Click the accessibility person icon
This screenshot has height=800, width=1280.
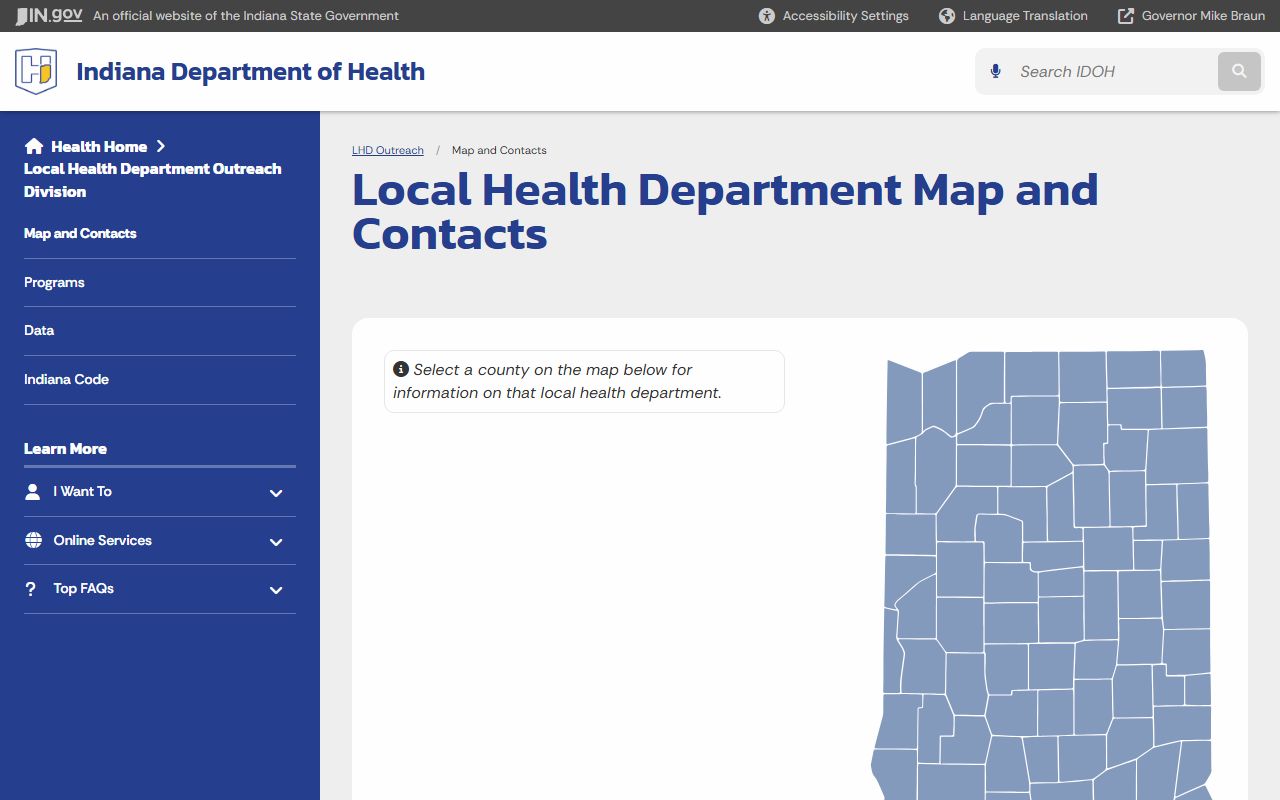tap(767, 16)
